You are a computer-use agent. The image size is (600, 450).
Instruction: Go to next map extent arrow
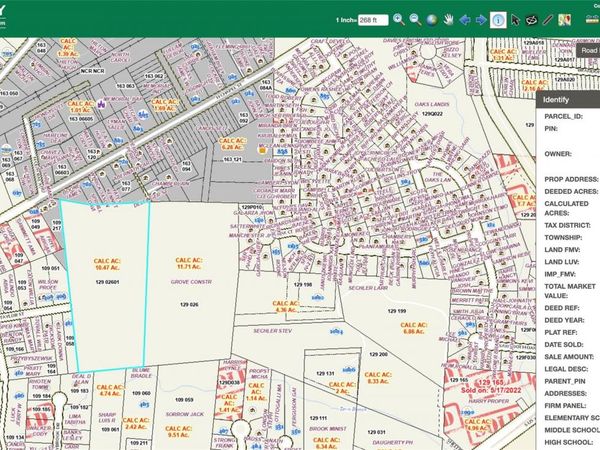481,19
